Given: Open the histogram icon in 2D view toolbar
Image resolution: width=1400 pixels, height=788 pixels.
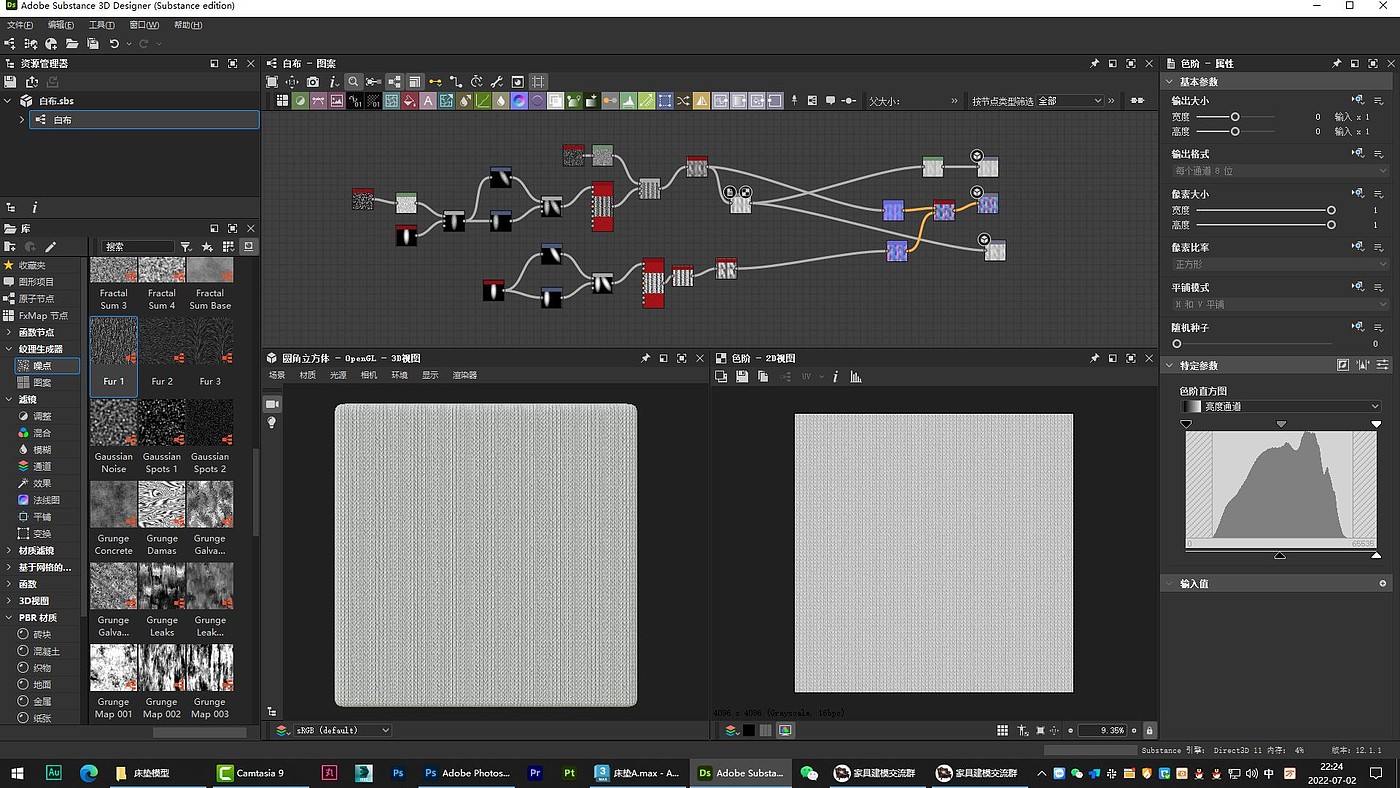Looking at the screenshot, I should [856, 377].
